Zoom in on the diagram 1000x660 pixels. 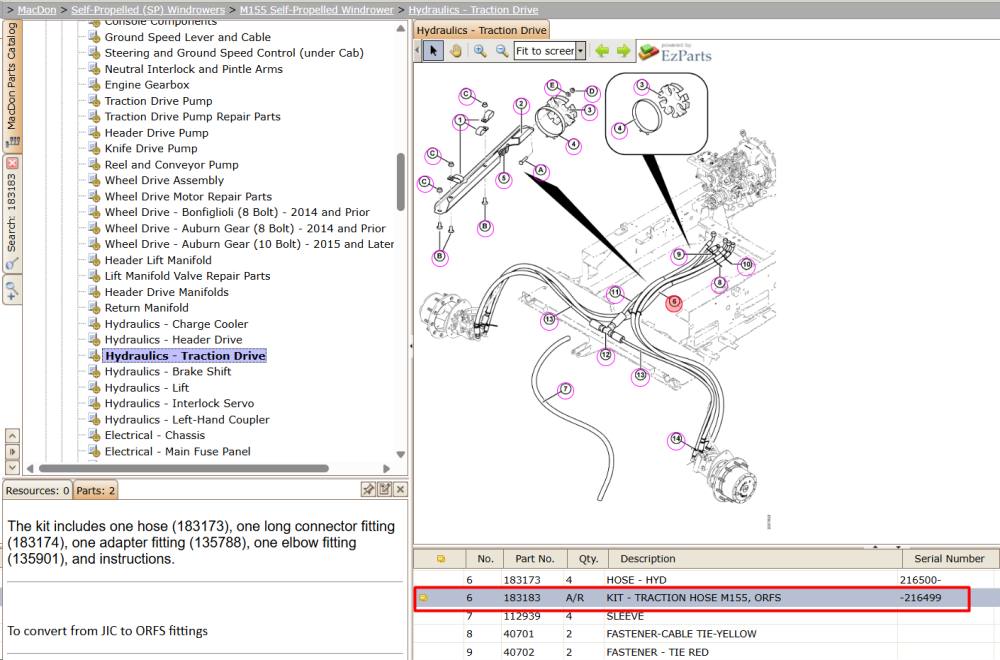point(480,51)
